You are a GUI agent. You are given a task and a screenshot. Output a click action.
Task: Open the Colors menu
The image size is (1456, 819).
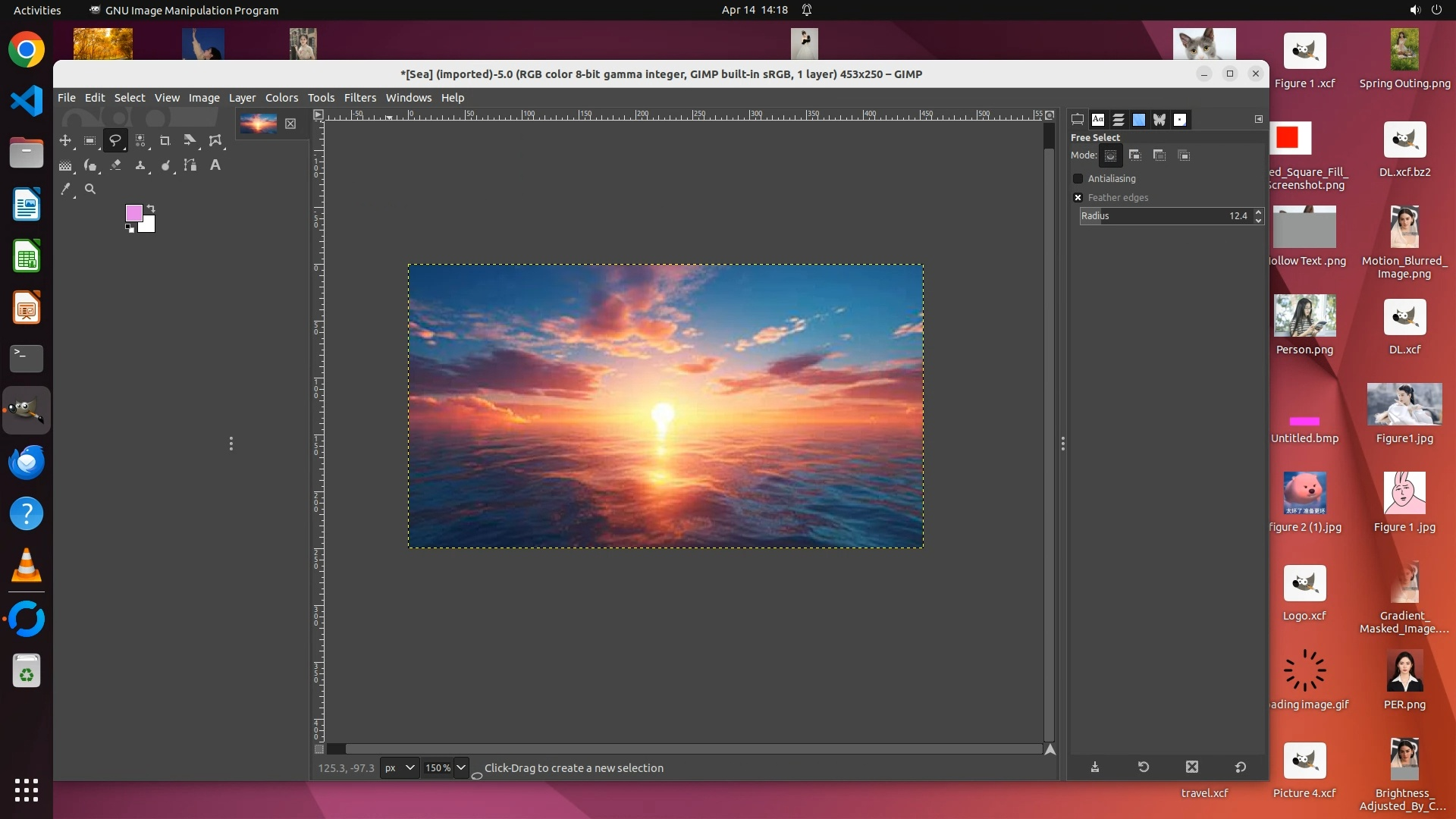click(x=281, y=98)
